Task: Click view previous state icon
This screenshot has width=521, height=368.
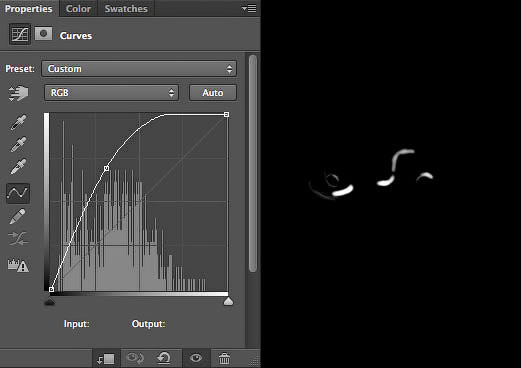Action: point(135,358)
